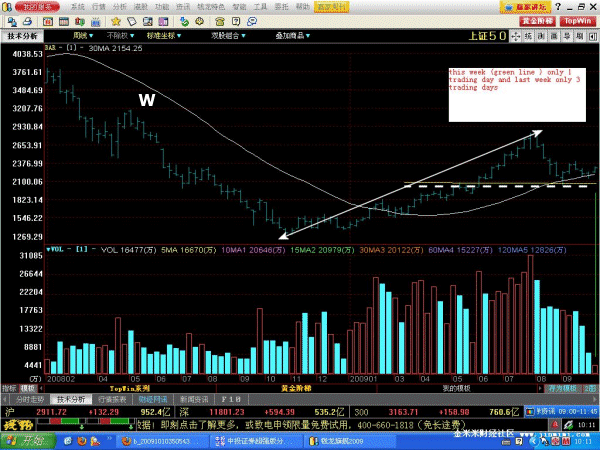The image size is (600, 450).
Task: Open the b_20091010350543 taskbar window
Action: pos(162,441)
